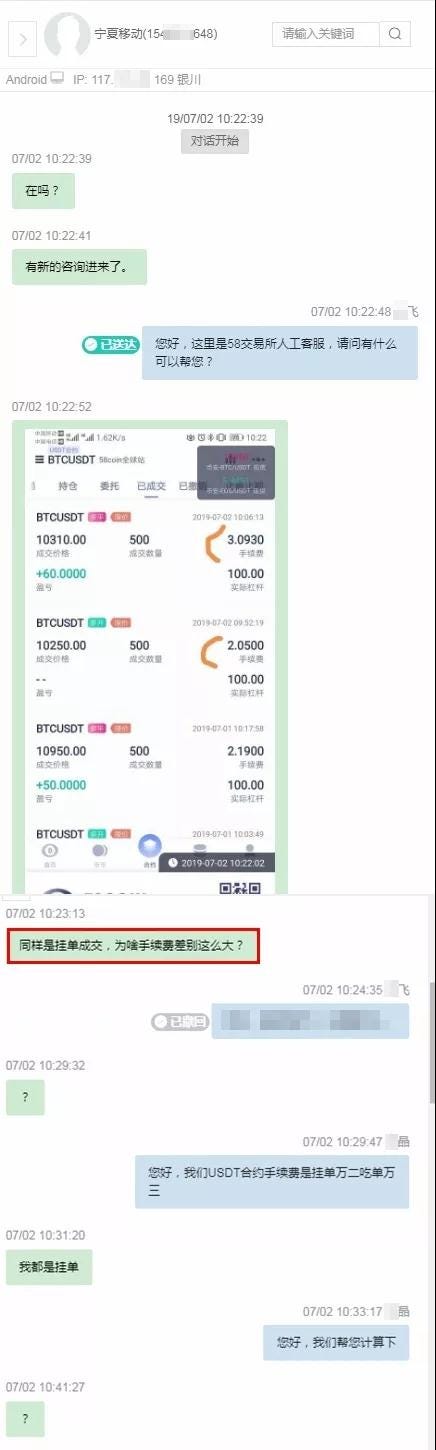This screenshot has width=436, height=1450.
Task: Select the 已成交 tab in screenshot
Action: (151, 486)
